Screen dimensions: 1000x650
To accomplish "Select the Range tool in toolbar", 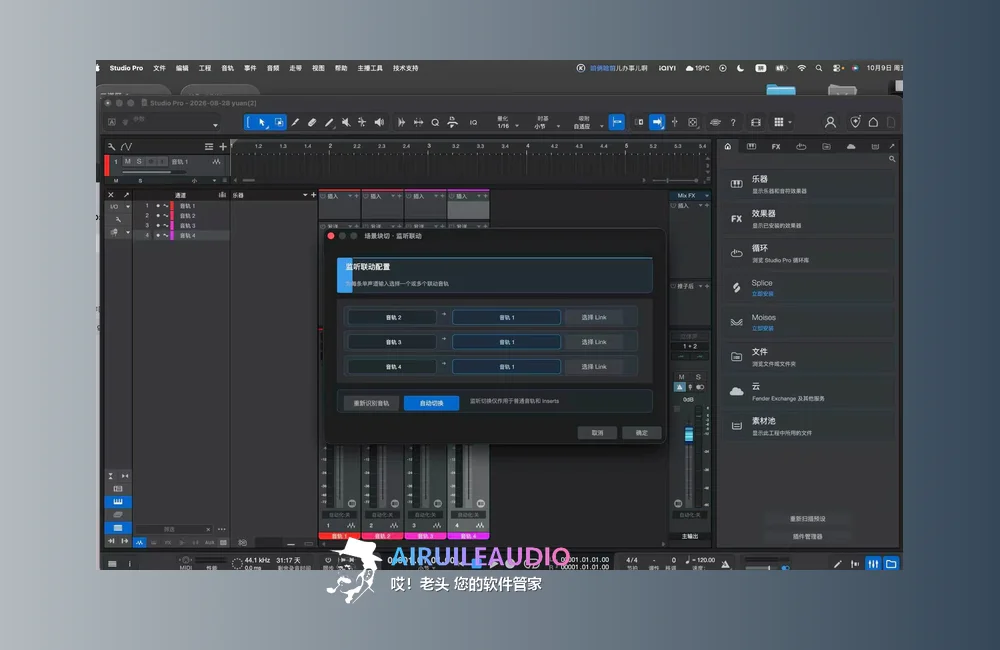I will 279,122.
